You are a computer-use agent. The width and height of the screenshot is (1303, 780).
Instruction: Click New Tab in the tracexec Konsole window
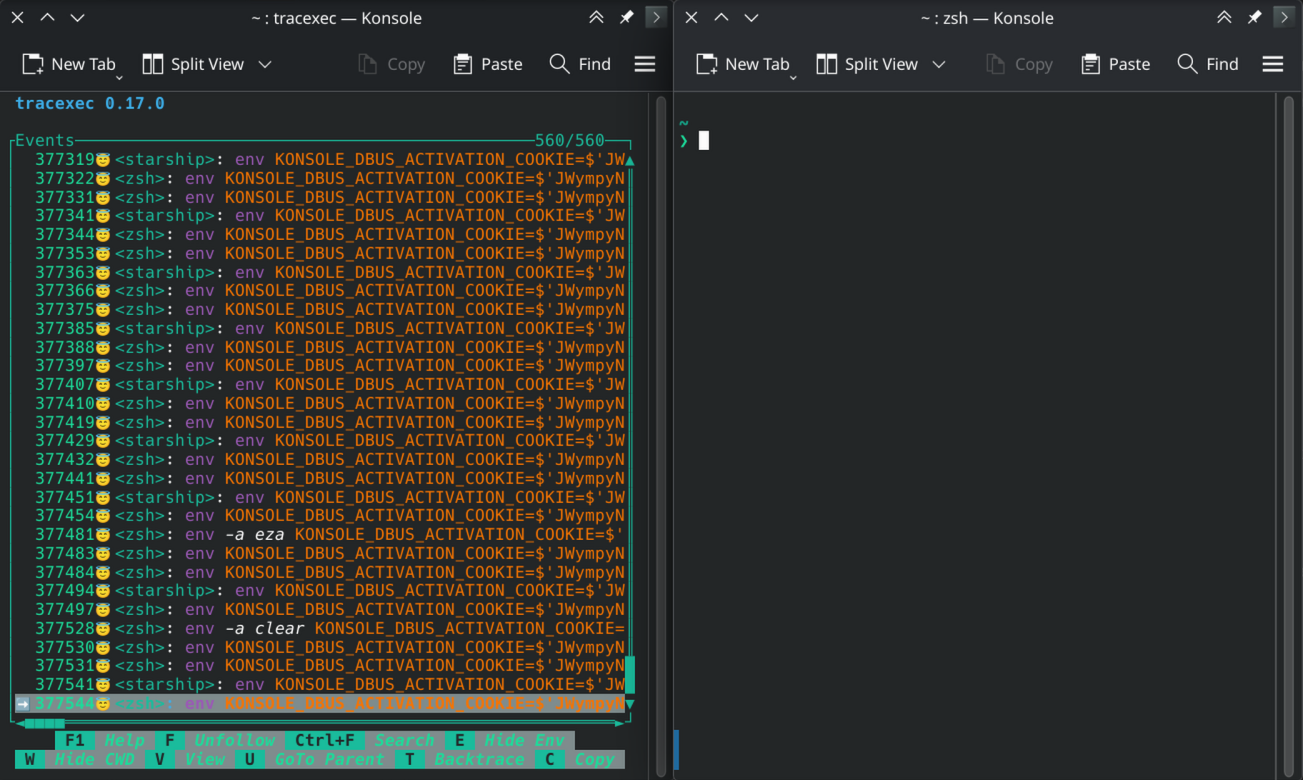(x=68, y=64)
